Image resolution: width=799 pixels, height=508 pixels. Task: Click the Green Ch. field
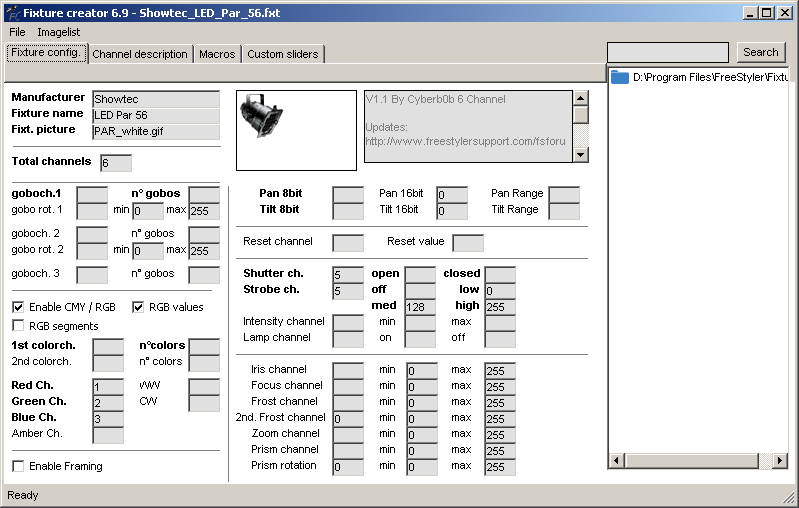coord(108,403)
